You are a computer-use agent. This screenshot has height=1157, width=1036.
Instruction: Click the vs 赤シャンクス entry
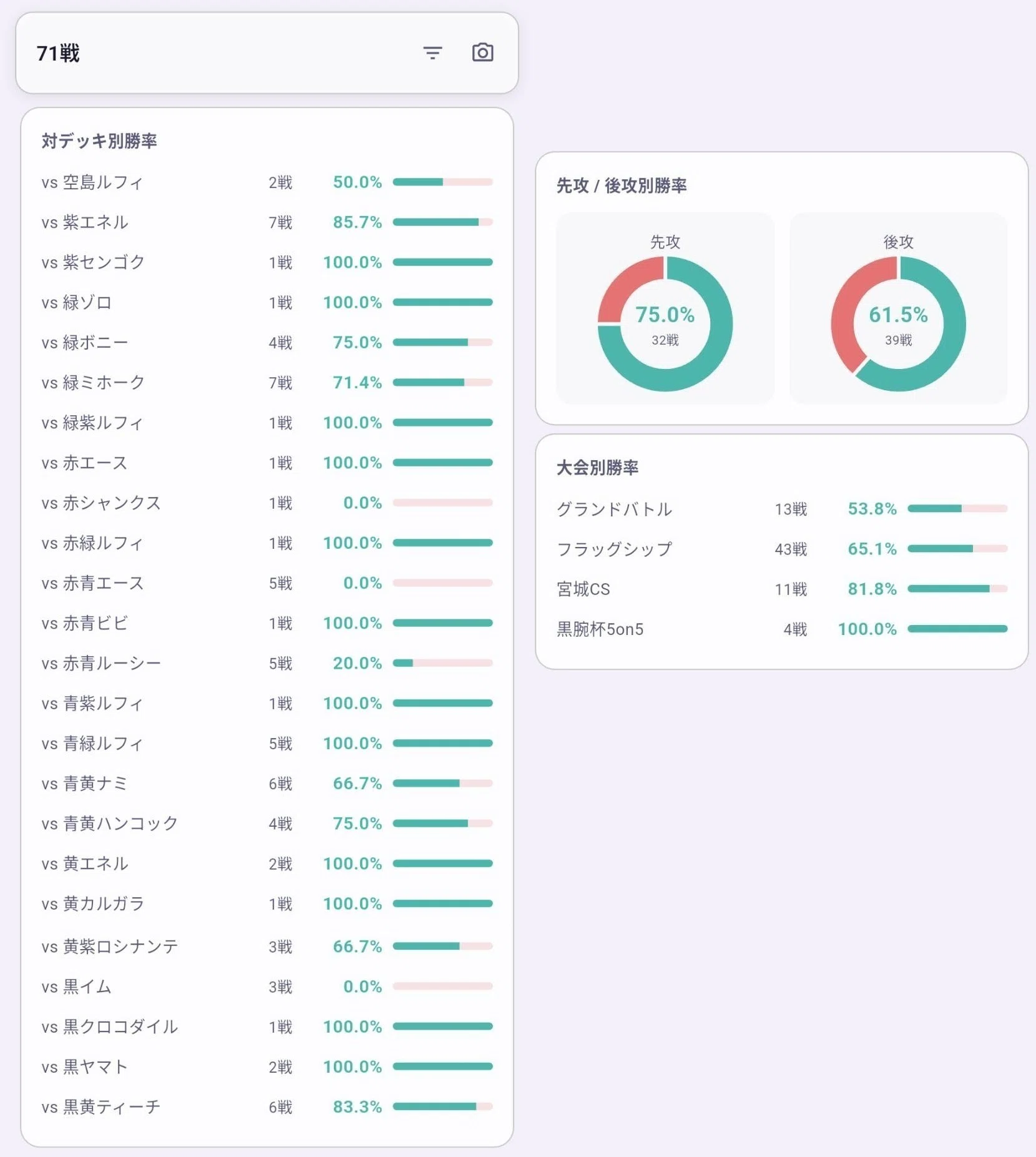pyautogui.click(x=267, y=503)
